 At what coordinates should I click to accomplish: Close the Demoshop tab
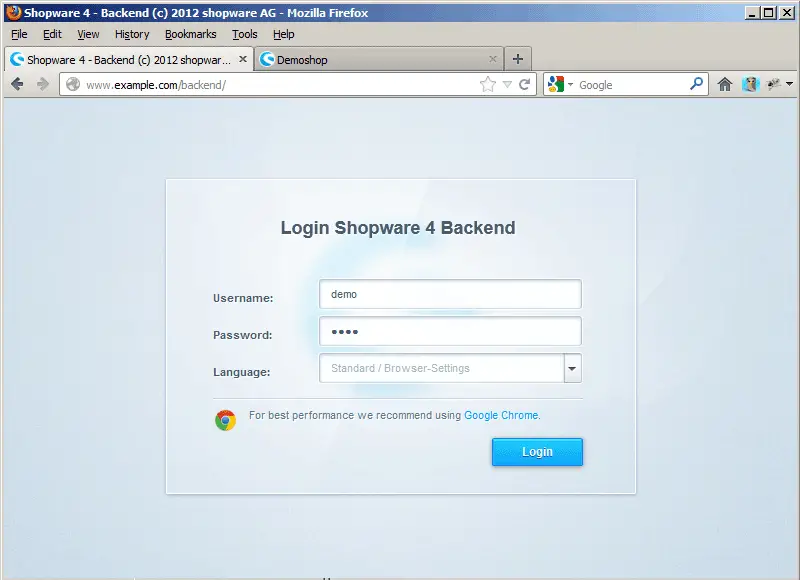coord(492,59)
